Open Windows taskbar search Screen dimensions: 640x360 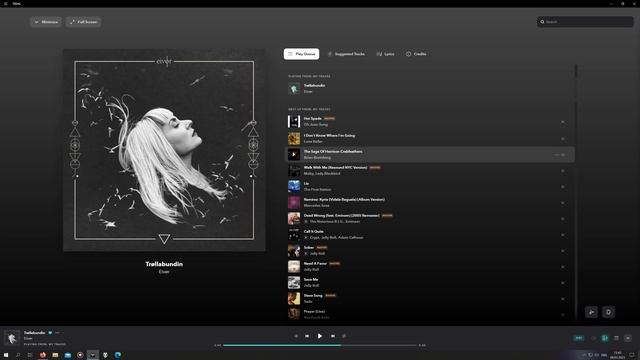[x=18, y=355]
